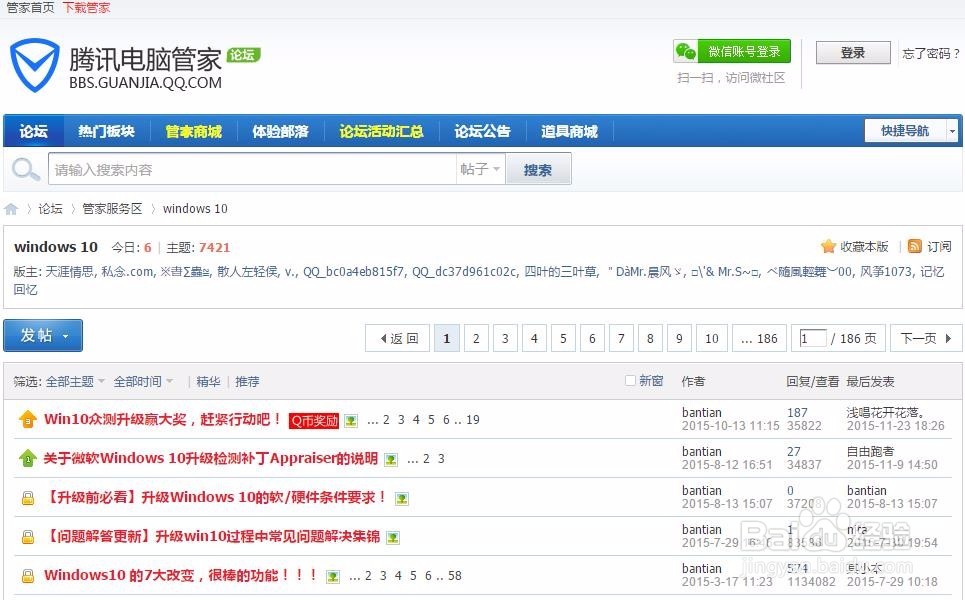
Task: Click last poster 浅唱花开花落。
Action: [886, 412]
